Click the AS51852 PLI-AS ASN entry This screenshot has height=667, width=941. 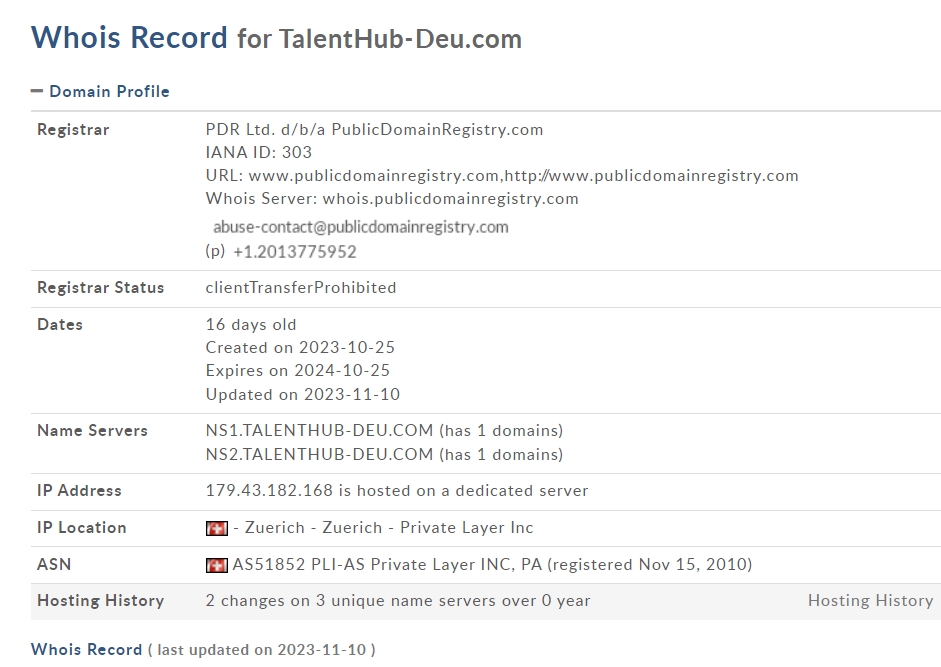492,564
